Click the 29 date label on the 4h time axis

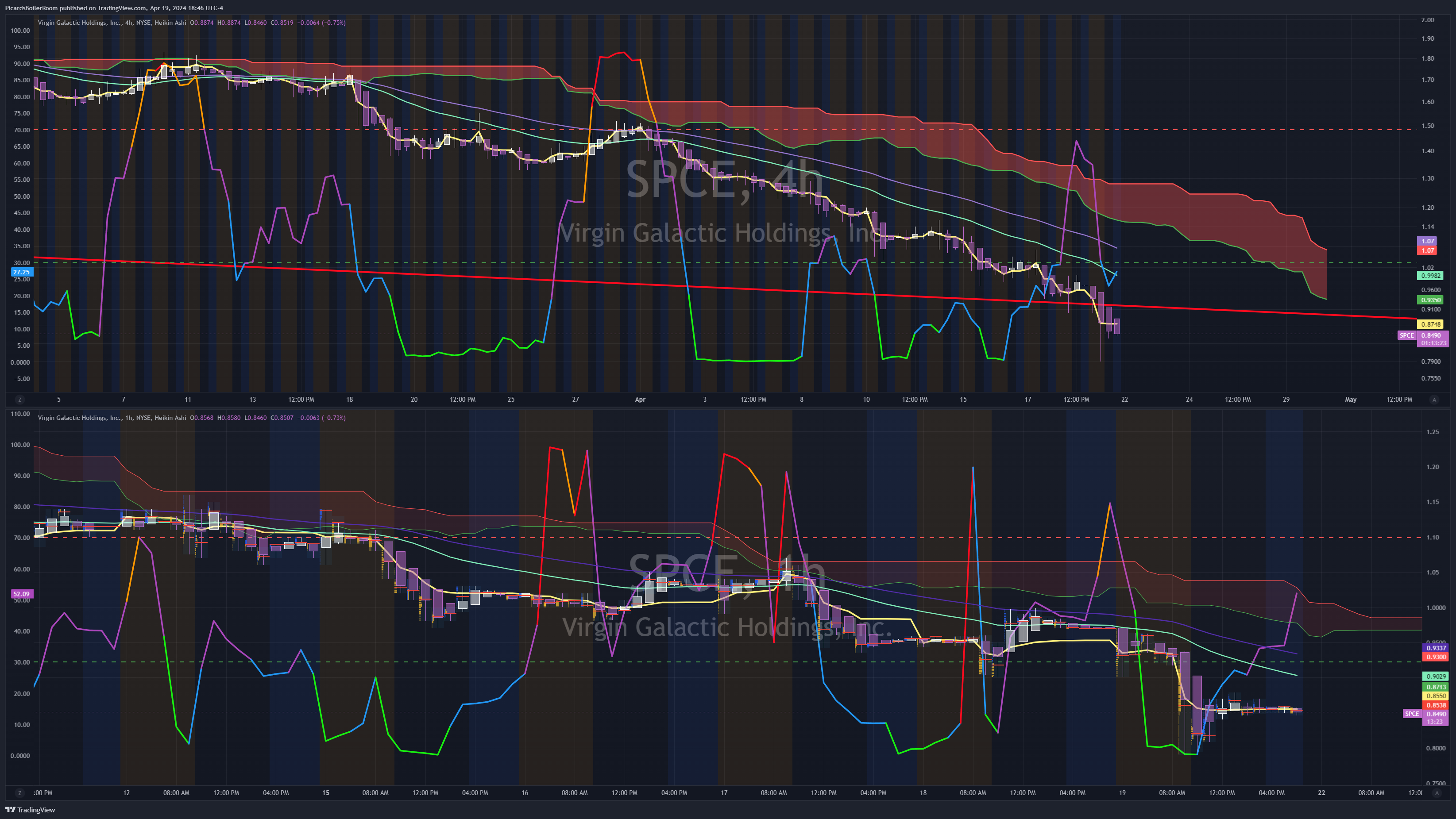click(1286, 400)
